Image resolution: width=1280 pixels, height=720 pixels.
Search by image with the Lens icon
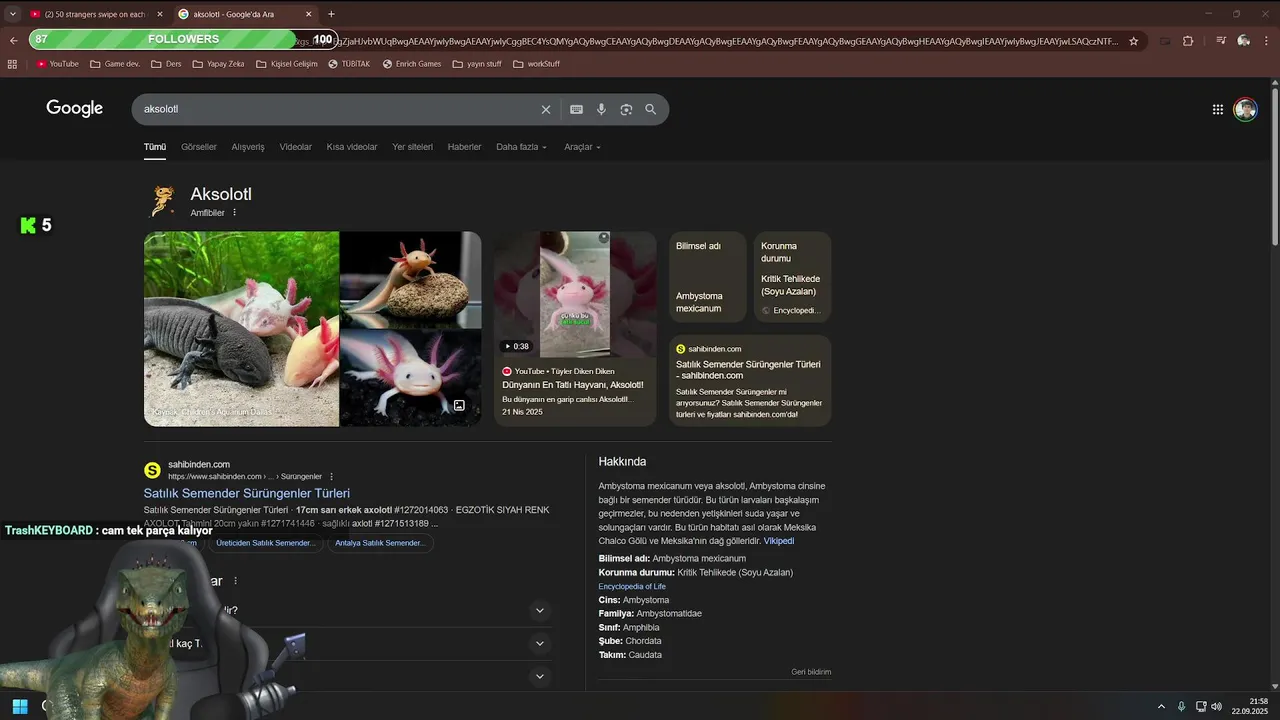[x=626, y=110]
